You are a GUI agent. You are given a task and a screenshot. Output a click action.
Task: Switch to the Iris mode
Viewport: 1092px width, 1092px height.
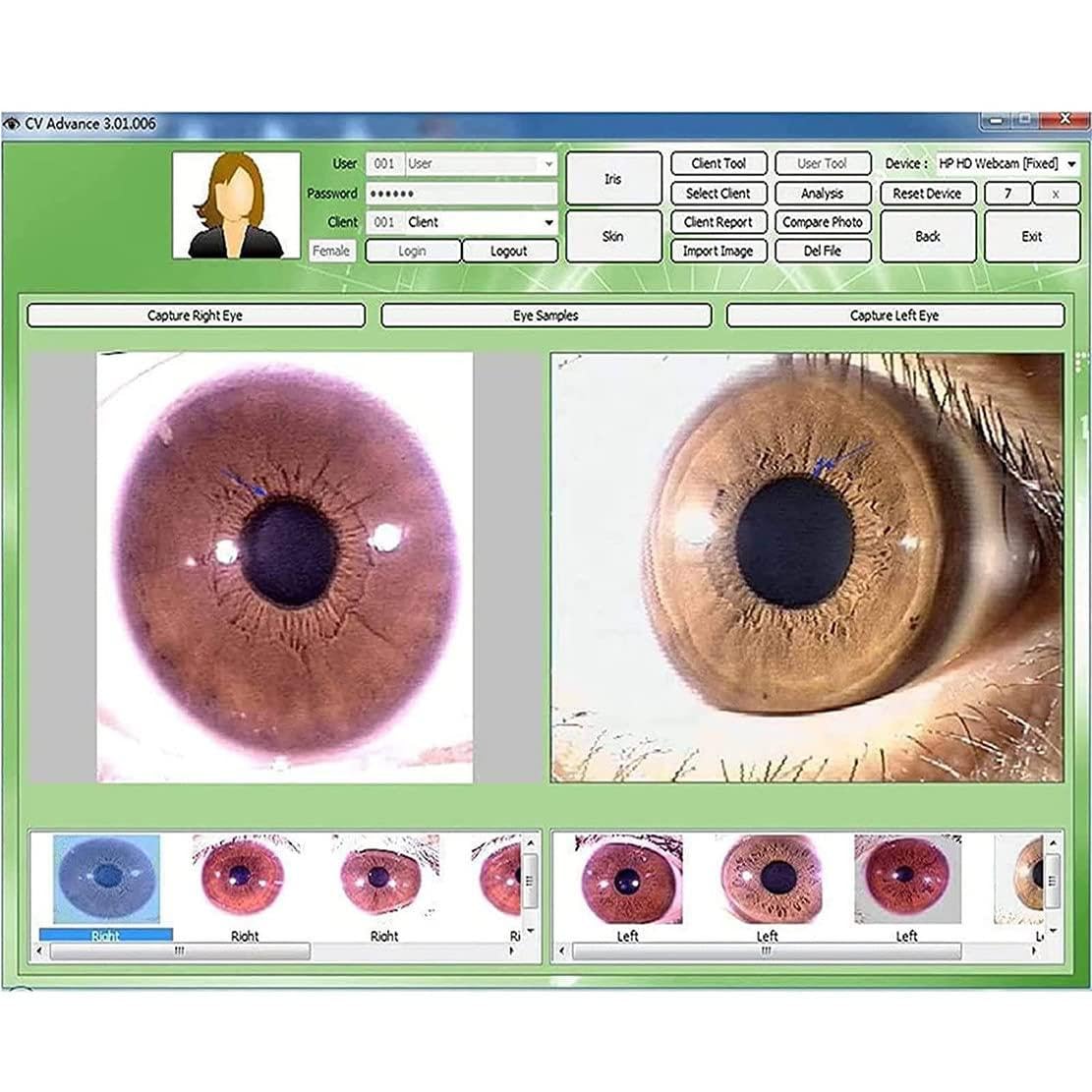coord(613,179)
